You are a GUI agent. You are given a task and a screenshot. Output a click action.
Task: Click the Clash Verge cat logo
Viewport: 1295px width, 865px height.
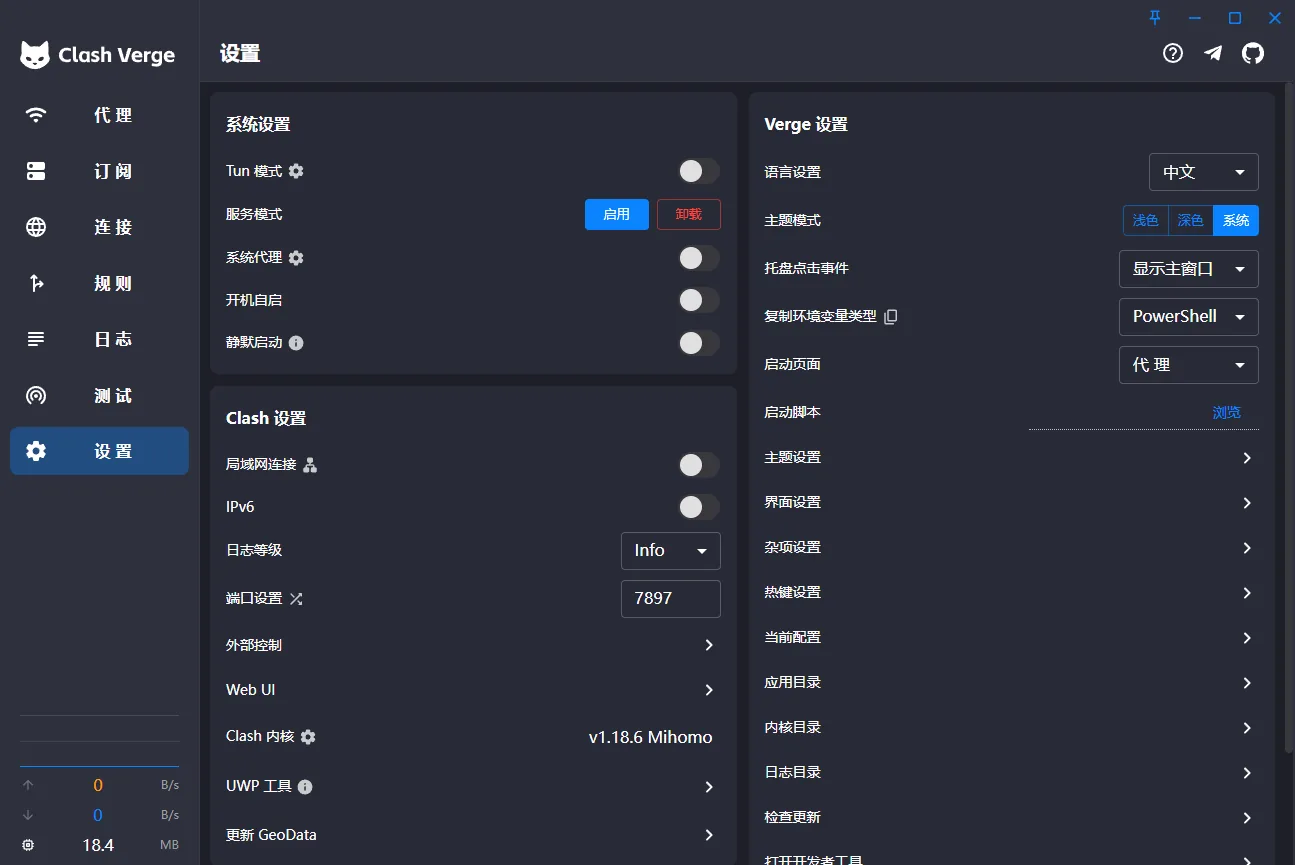tap(35, 55)
